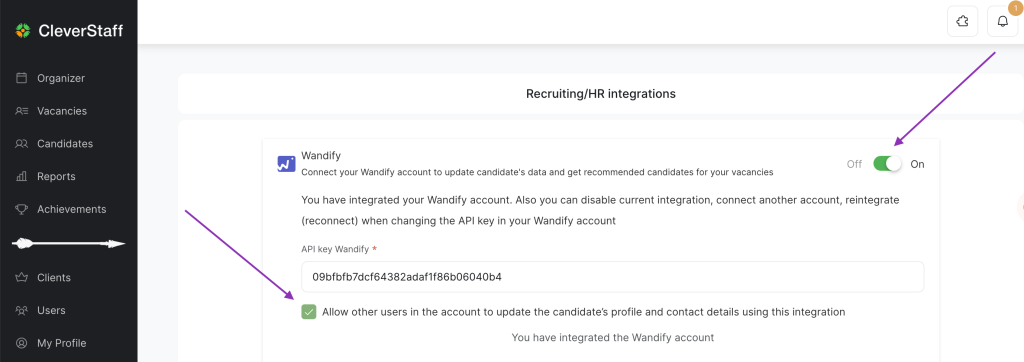Click the Vacancies sidebar icon
The height and width of the screenshot is (362, 1024).
point(22,111)
